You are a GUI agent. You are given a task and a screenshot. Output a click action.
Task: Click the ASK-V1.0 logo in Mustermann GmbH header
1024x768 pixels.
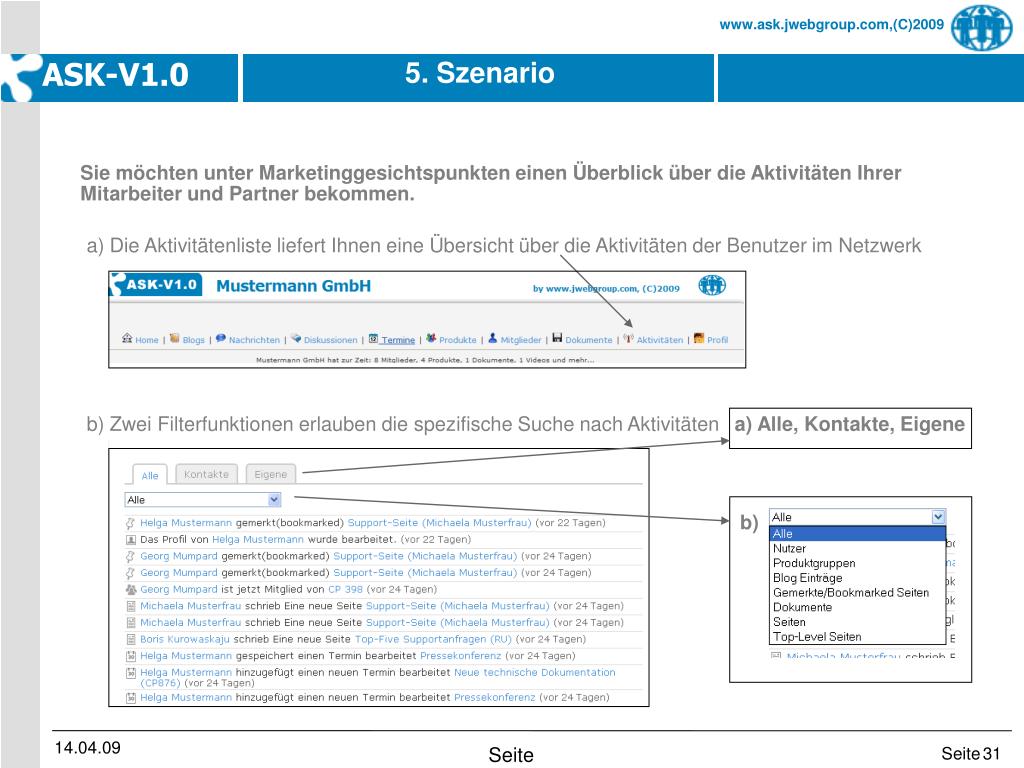[x=155, y=285]
